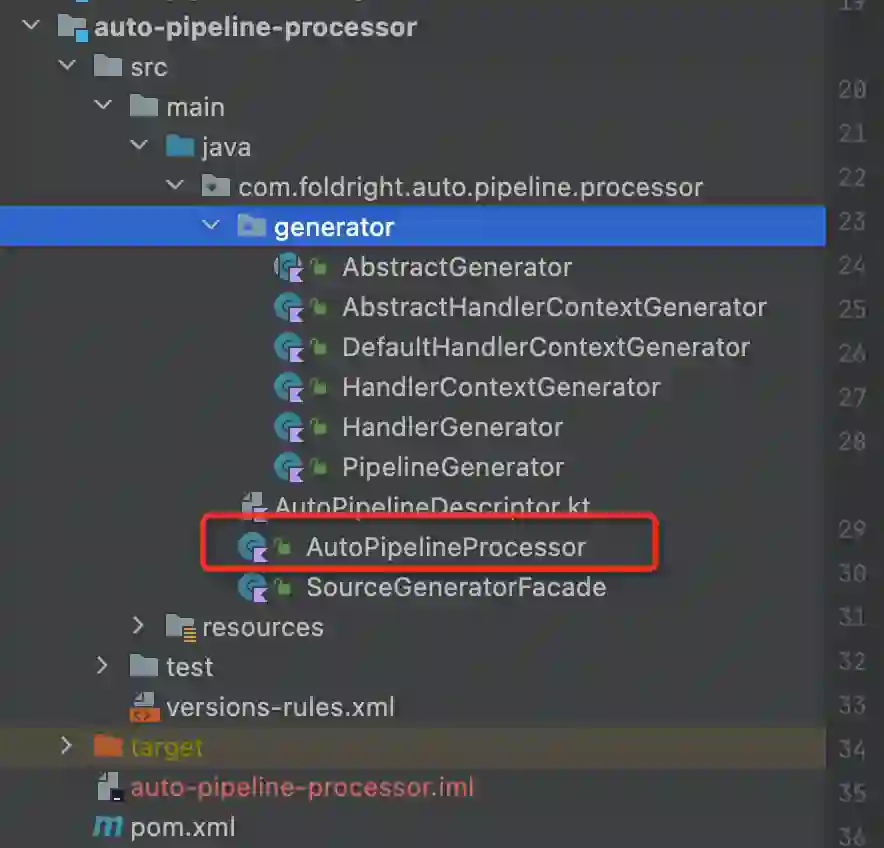Select SourceGeneratorFacade in project tree

coord(455,587)
